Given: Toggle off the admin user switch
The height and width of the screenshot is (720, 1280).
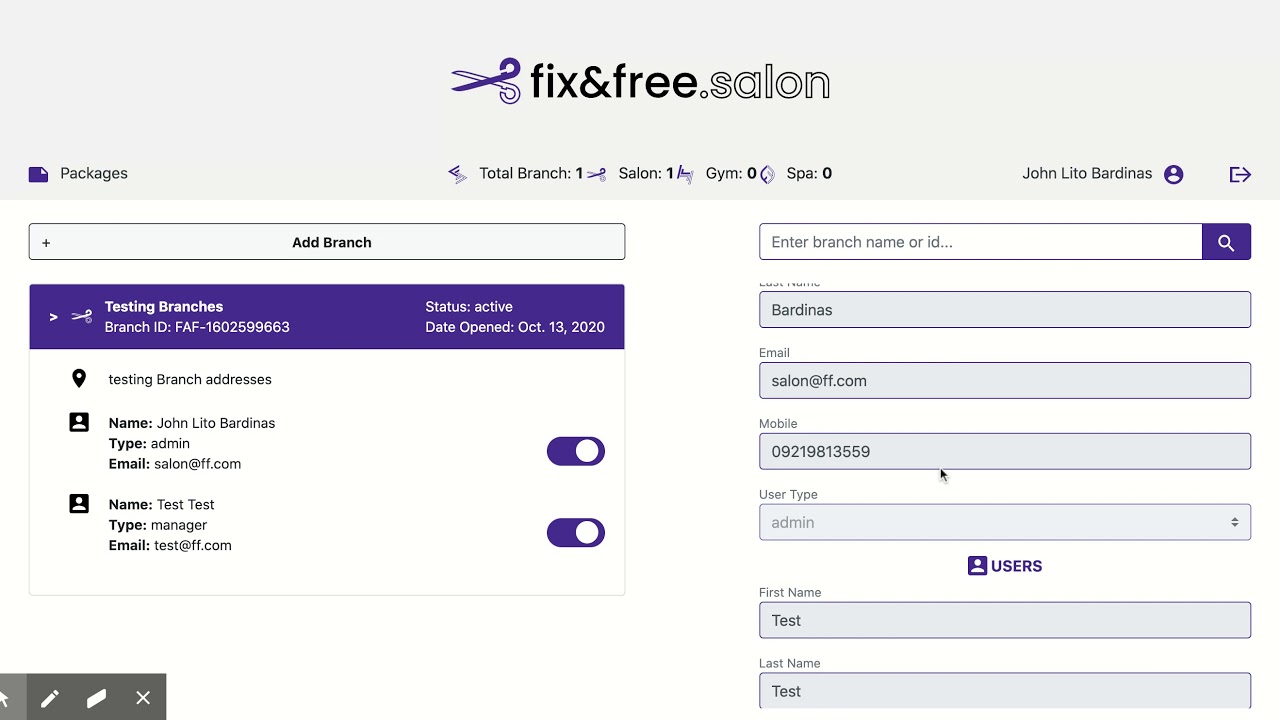Looking at the screenshot, I should point(576,451).
